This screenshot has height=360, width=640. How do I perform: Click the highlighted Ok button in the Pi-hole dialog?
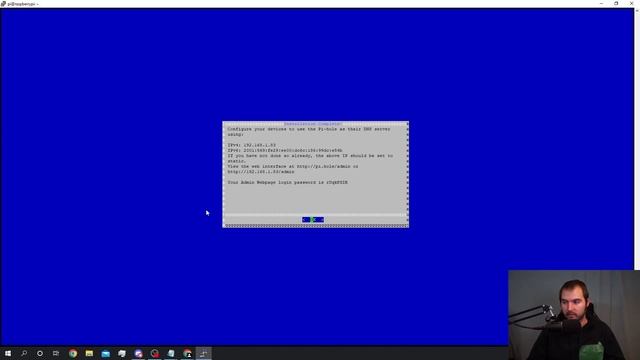[313, 220]
